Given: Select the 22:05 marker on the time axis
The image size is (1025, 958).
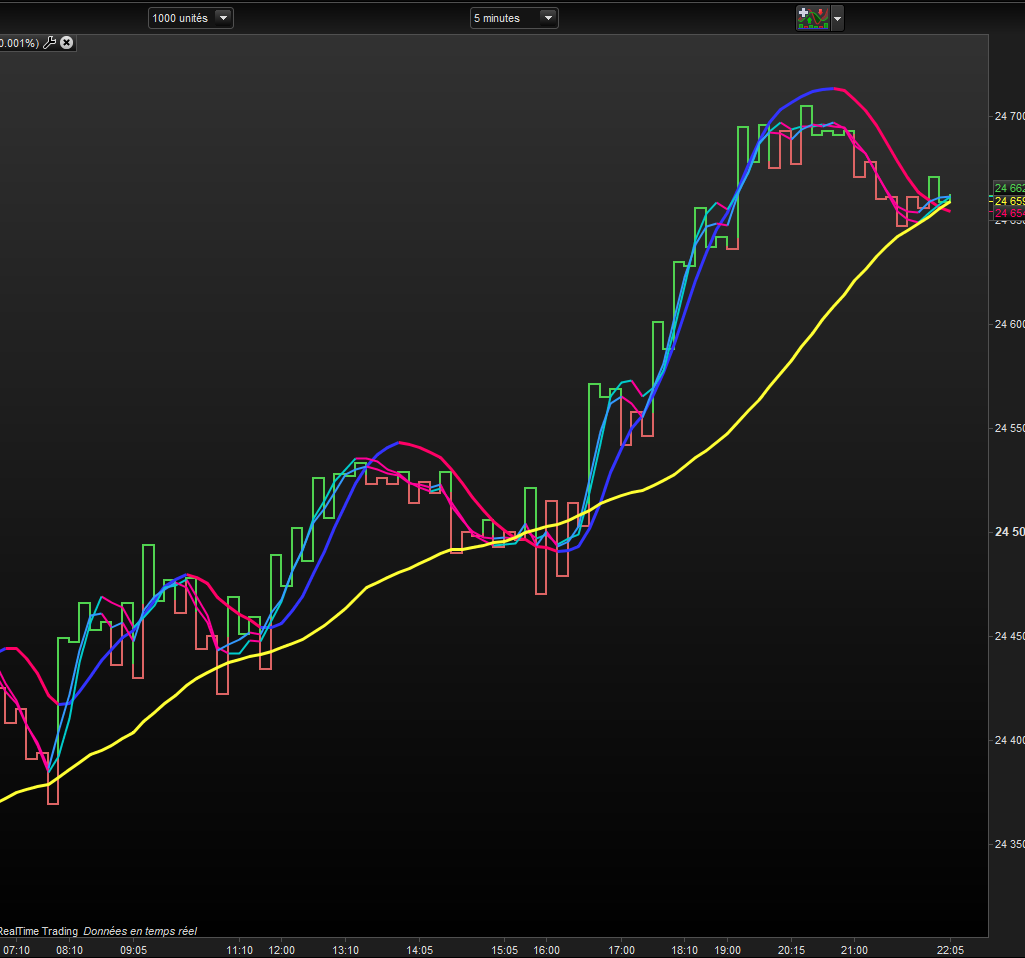Looking at the screenshot, I should [950, 950].
